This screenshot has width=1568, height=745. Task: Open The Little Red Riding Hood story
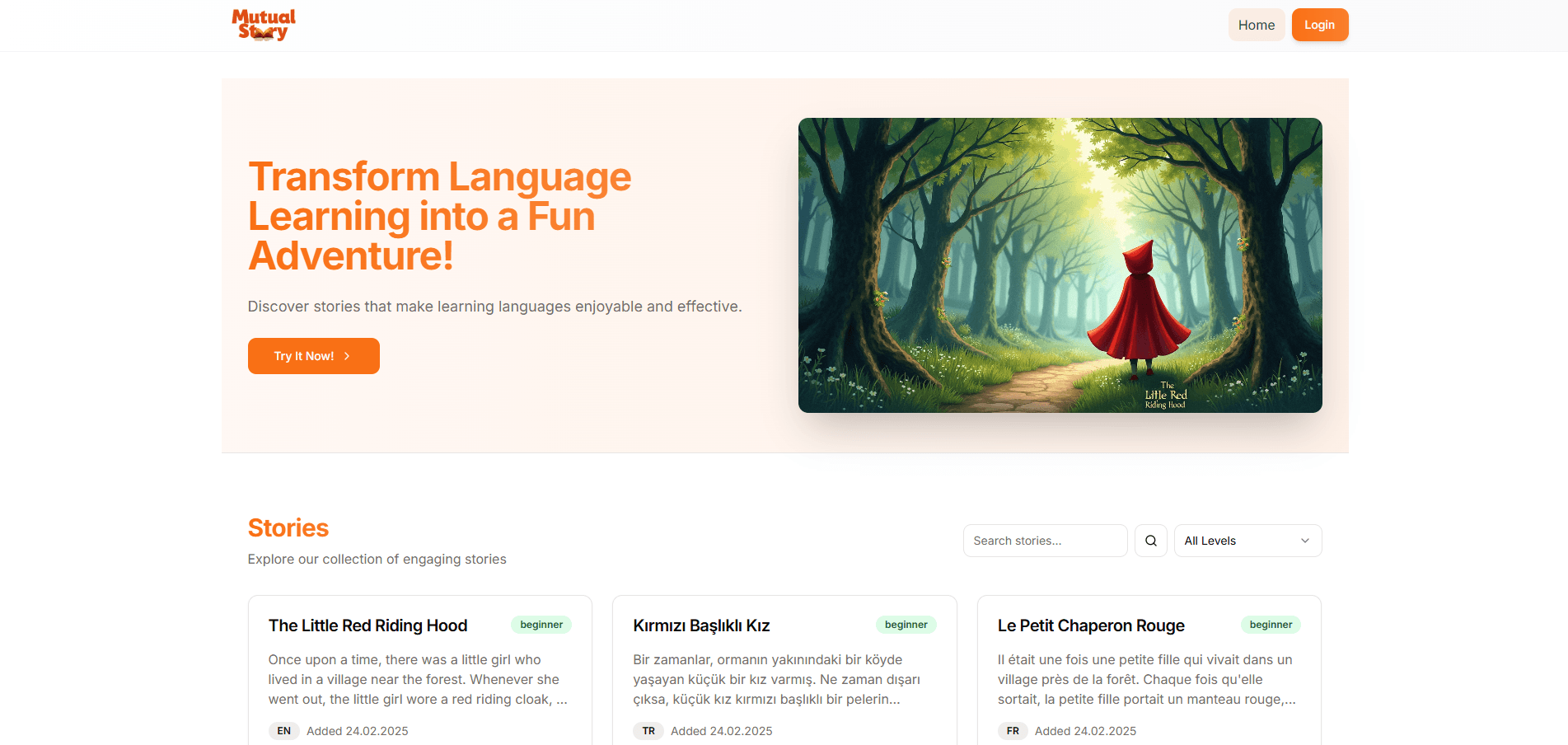367,626
